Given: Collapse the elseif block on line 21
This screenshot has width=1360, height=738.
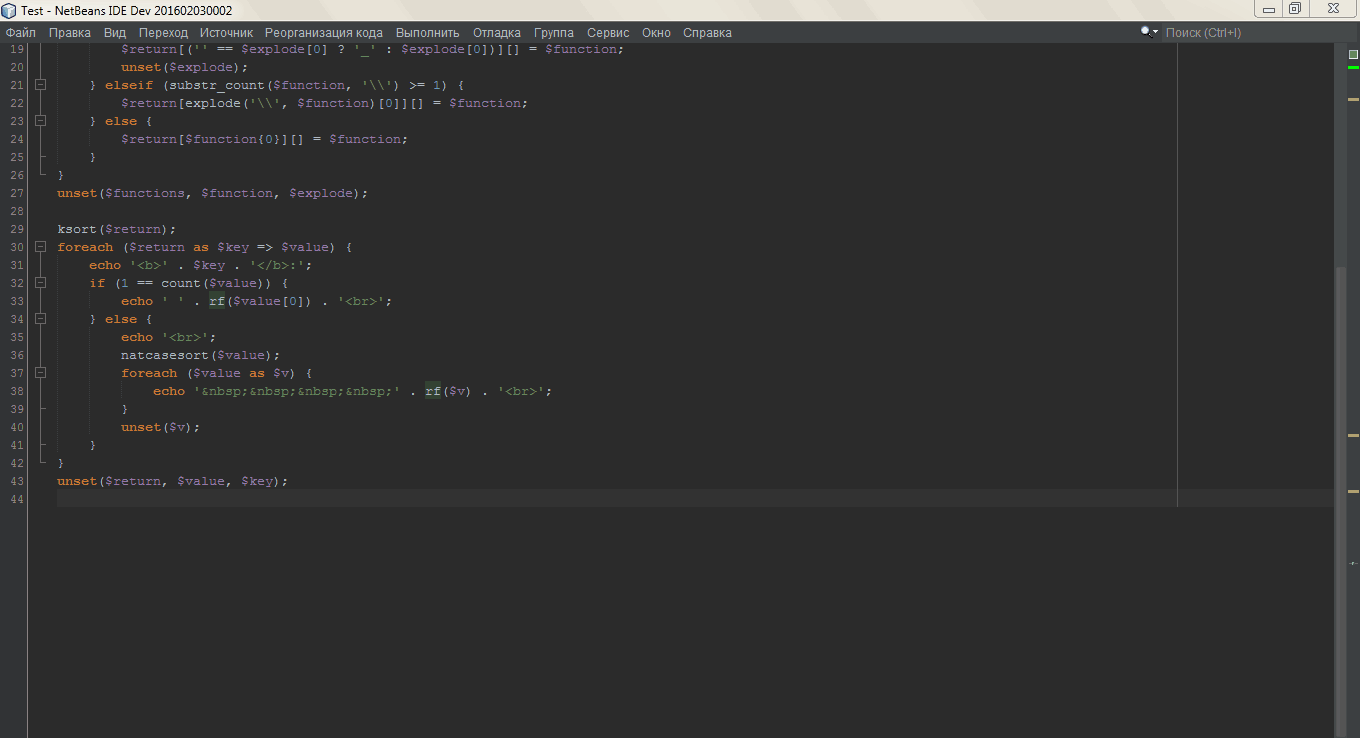Looking at the screenshot, I should tap(41, 85).
